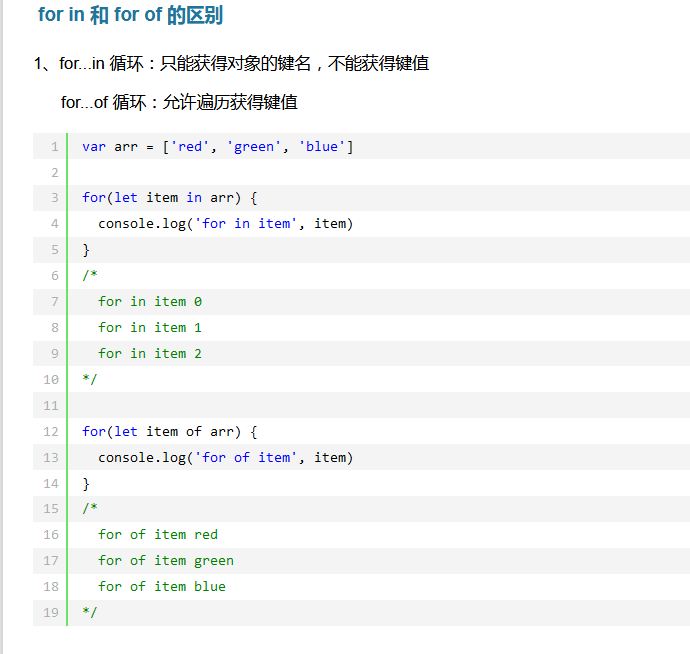Click the closing brace on line 5
The image size is (690, 654).
(86, 250)
